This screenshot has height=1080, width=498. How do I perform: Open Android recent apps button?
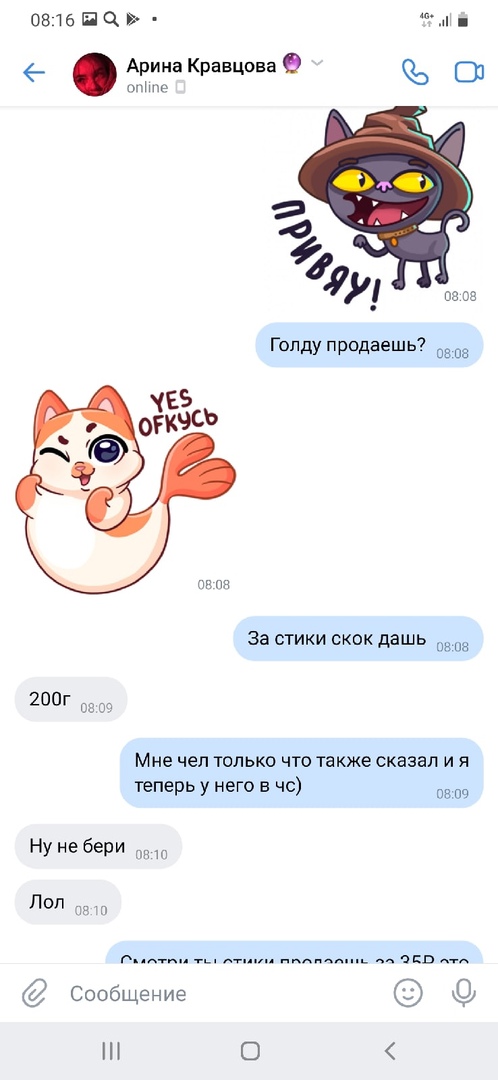tap(111, 1050)
